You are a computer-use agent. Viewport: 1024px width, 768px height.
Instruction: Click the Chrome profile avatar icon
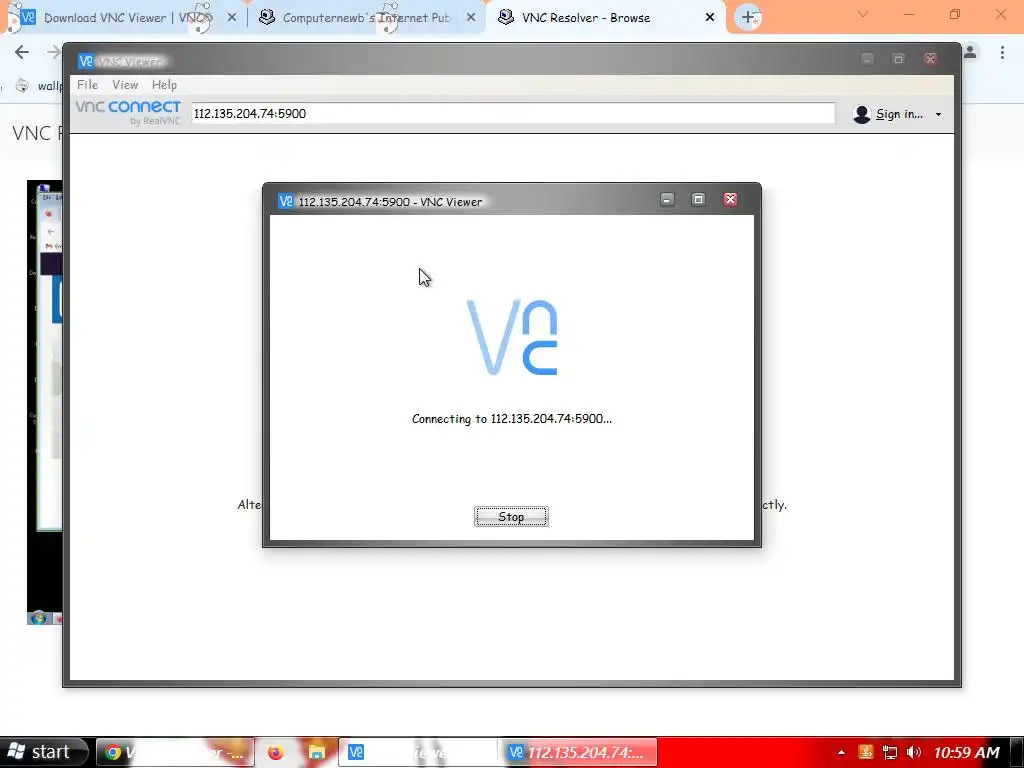point(970,52)
